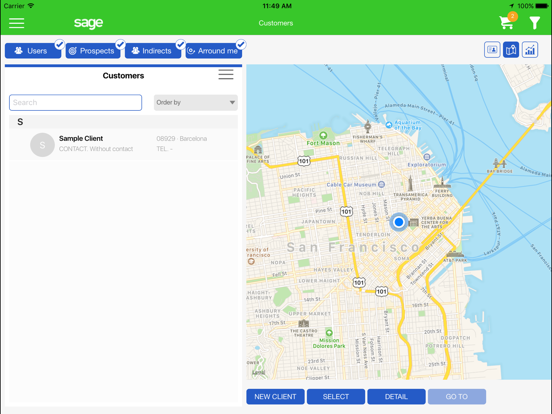Open the Customers list options menu

click(226, 75)
